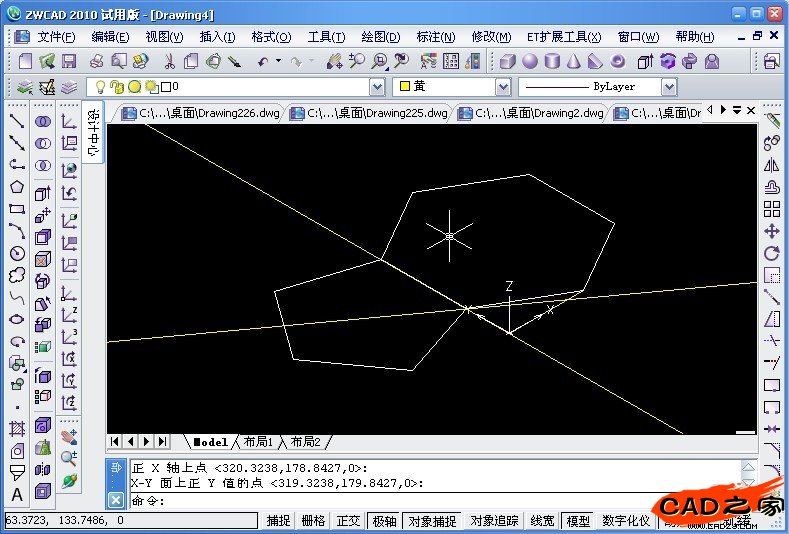789x534 pixels.
Task: Select the yellow 黄 color swatch
Action: click(405, 87)
